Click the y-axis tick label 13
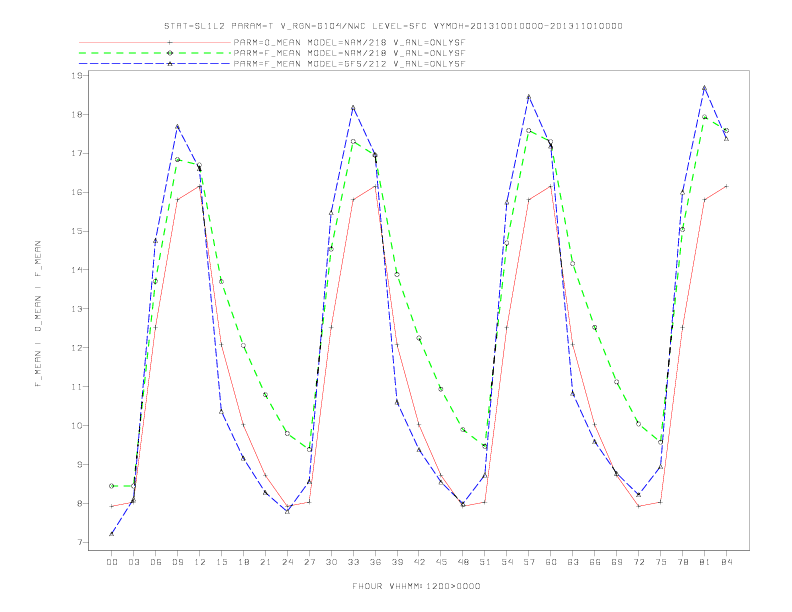The width and height of the screenshot is (792, 612). tap(77, 309)
